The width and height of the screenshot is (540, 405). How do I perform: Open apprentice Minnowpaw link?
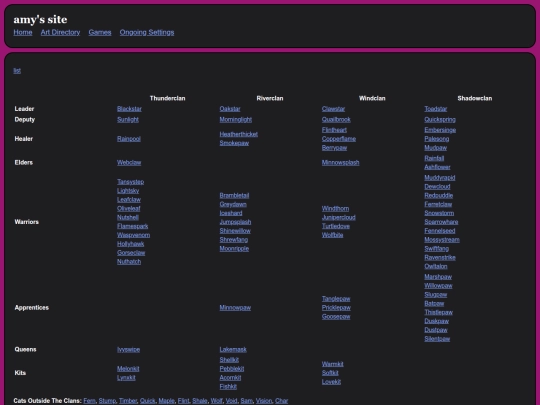coord(235,308)
